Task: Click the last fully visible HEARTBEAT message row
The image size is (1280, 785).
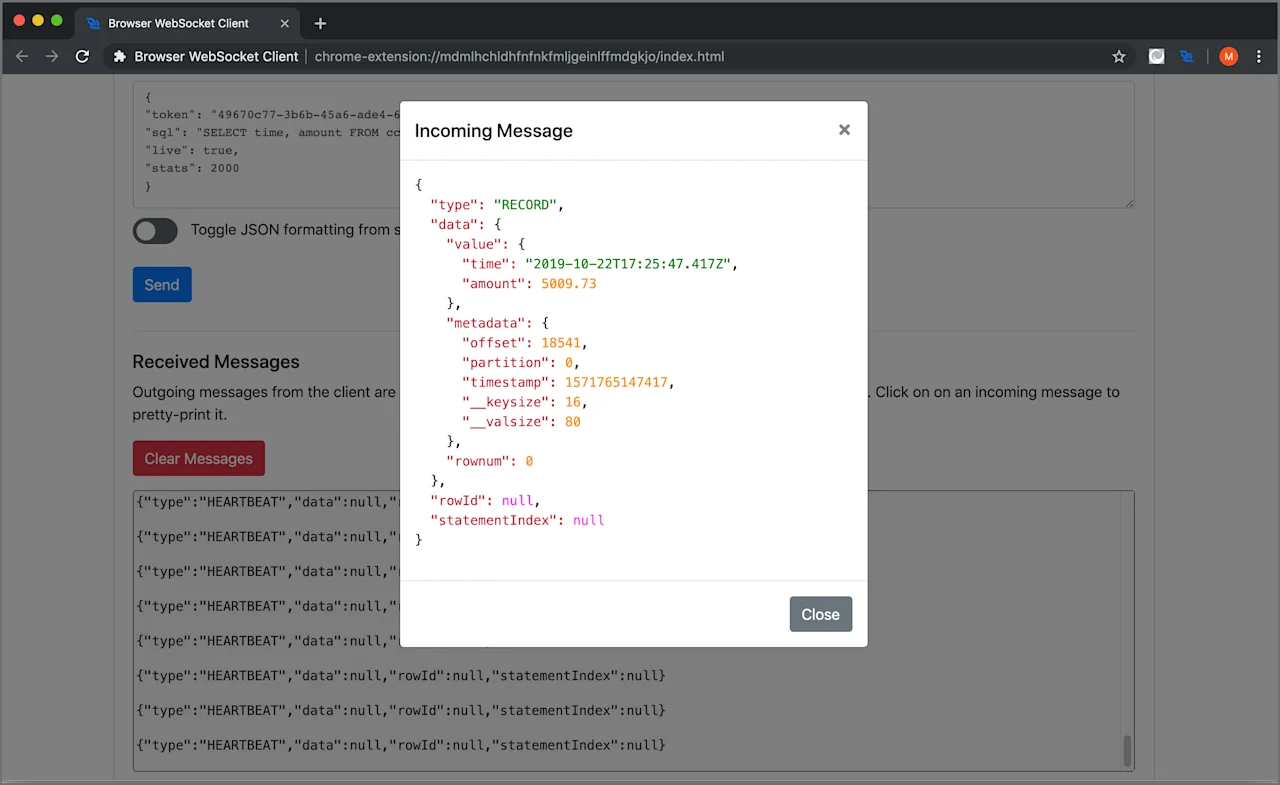Action: pyautogui.click(x=400, y=745)
